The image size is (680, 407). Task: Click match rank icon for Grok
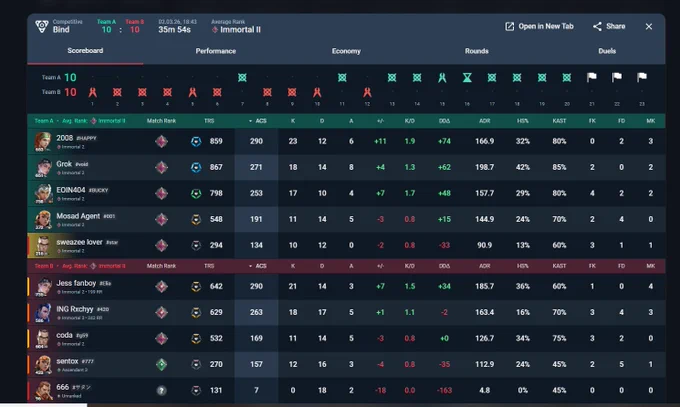(161, 167)
